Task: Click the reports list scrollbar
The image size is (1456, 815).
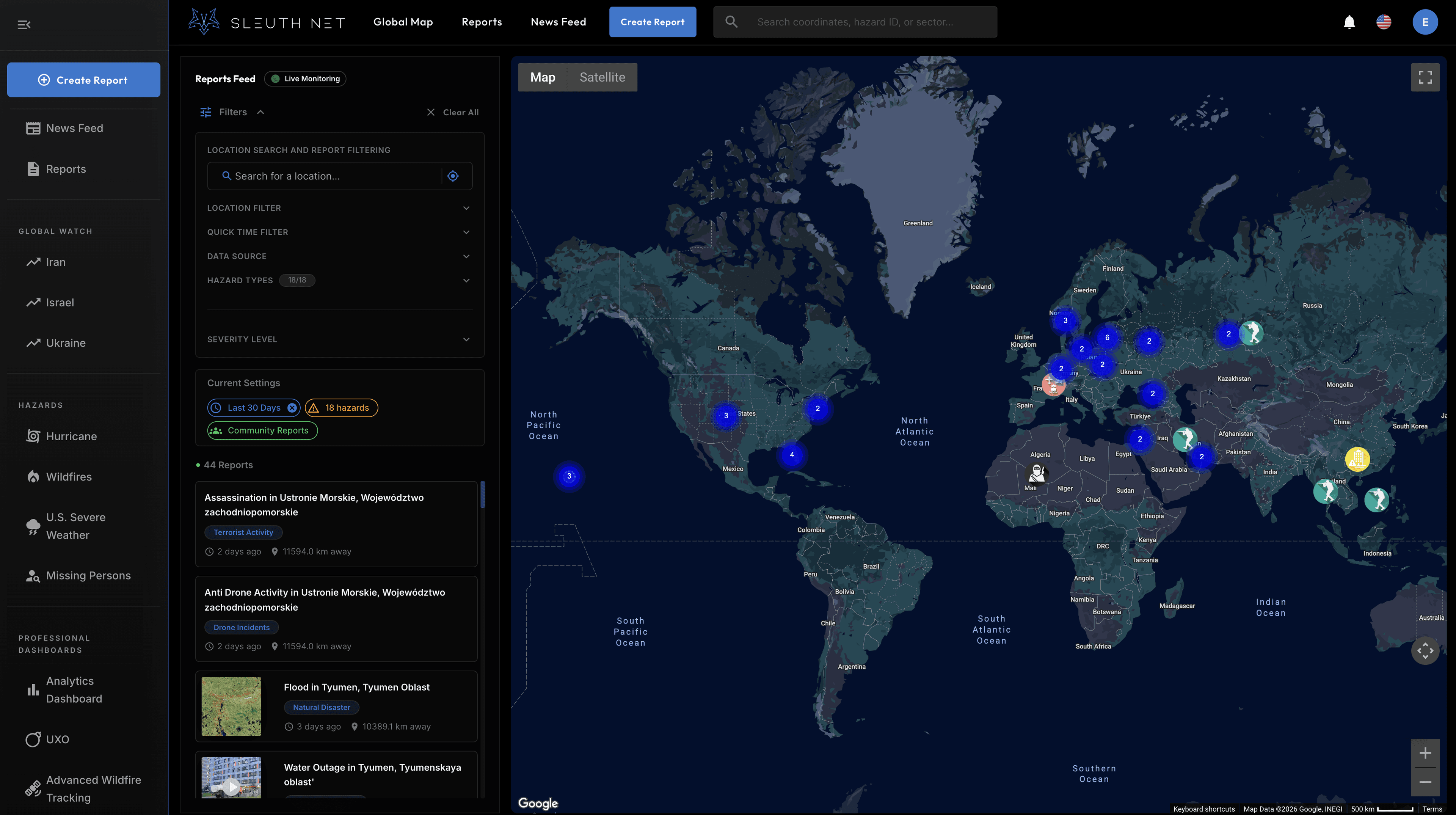Action: pos(482,495)
